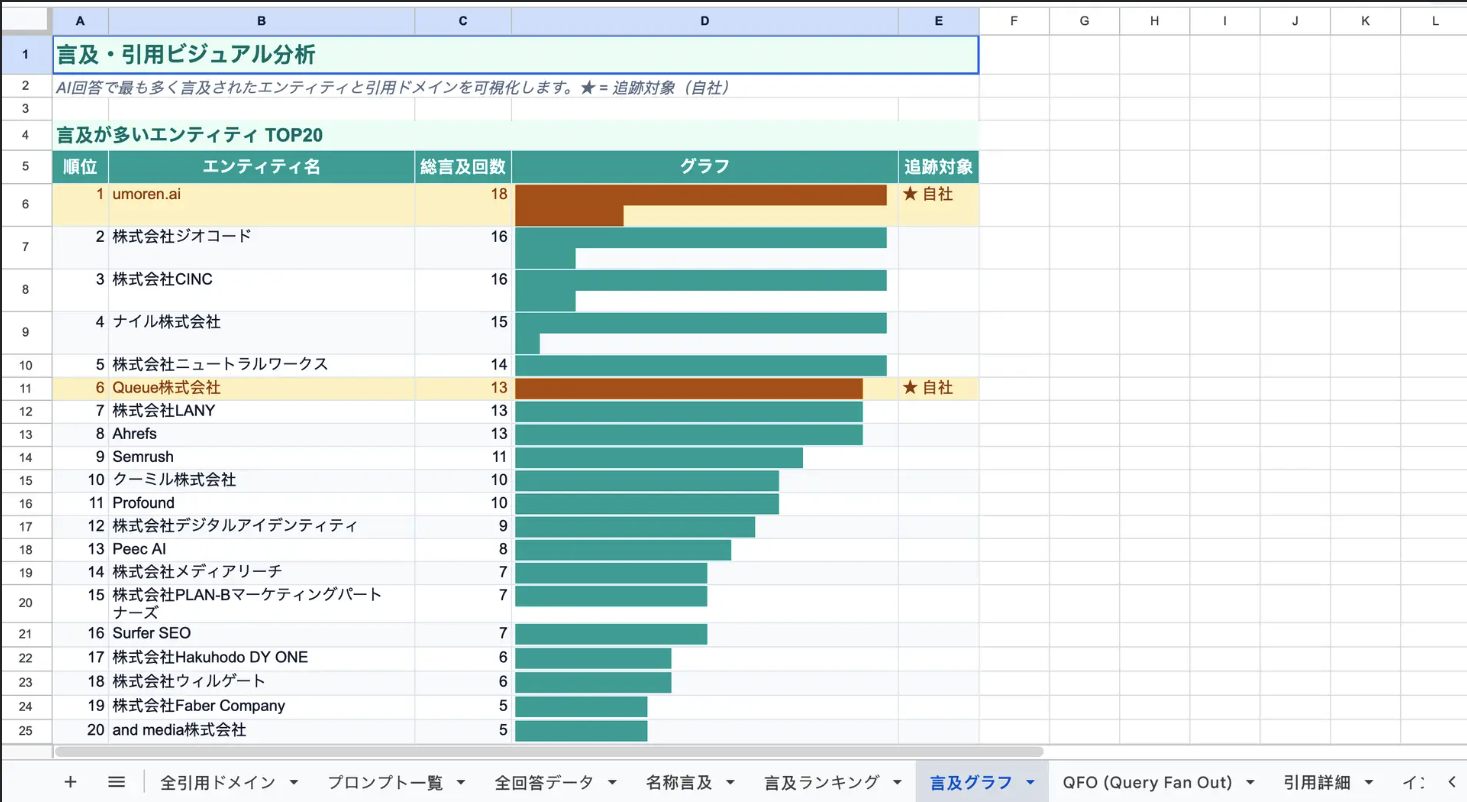Open 名称言及 tab dropdown arrow

point(731,783)
